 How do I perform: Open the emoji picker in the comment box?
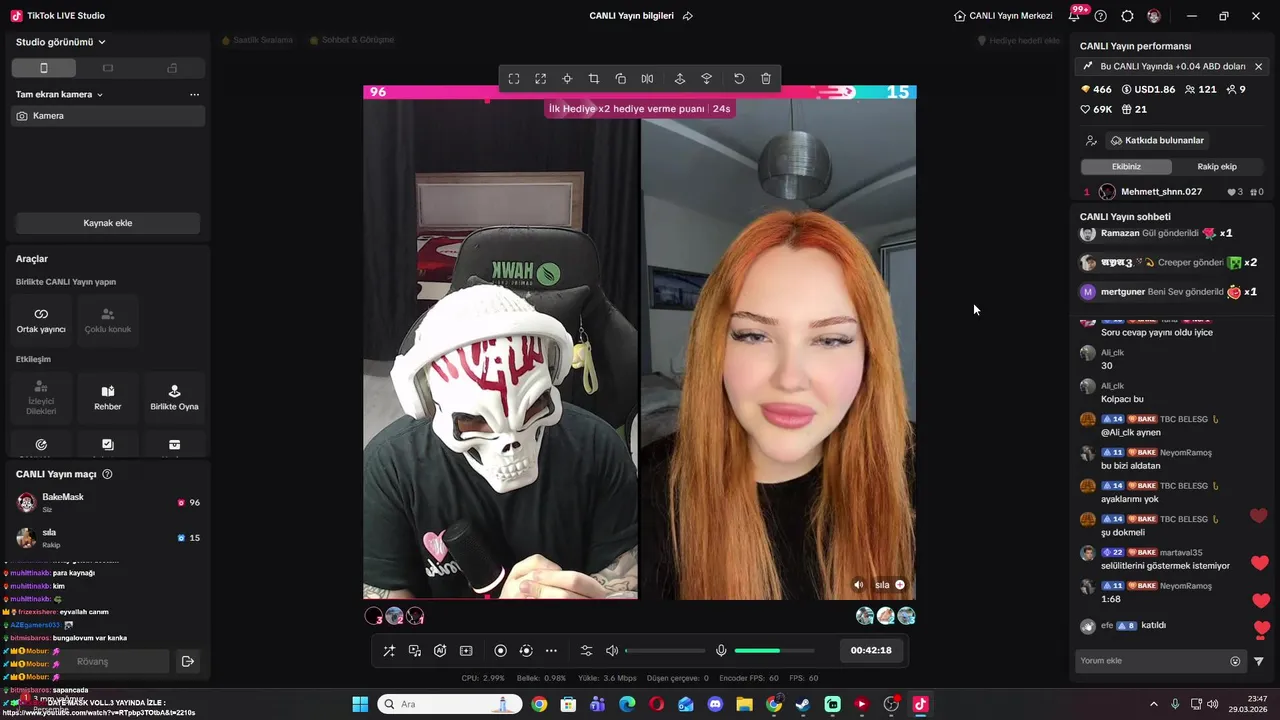coord(1235,661)
